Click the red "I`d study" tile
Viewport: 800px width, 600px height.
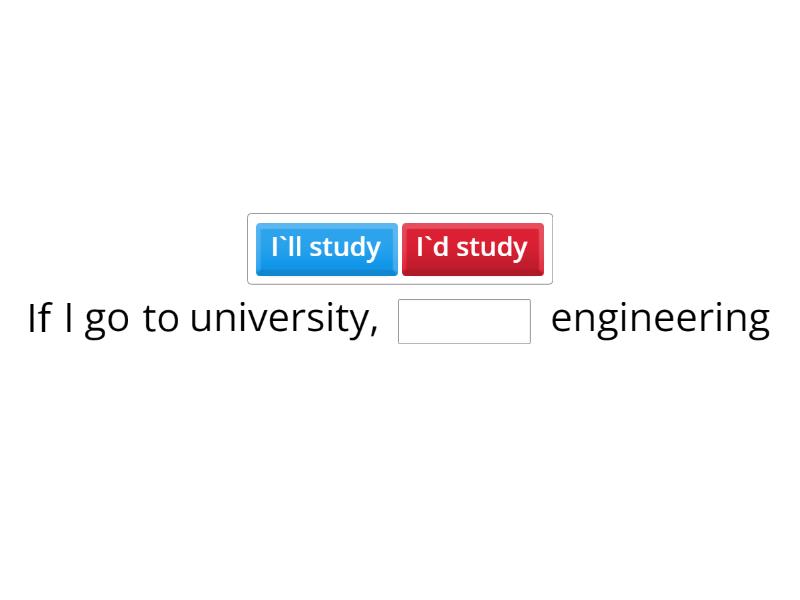tap(472, 248)
